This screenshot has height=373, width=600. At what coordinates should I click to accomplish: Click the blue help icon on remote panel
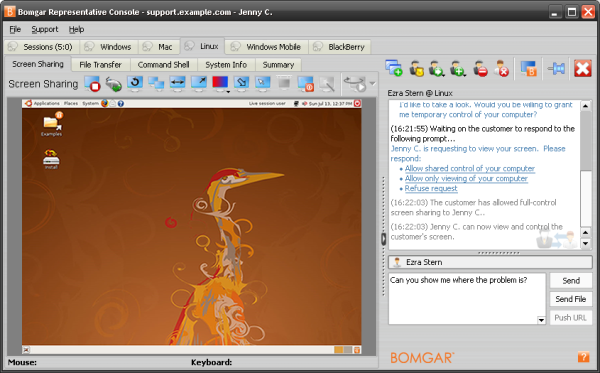pos(121,103)
